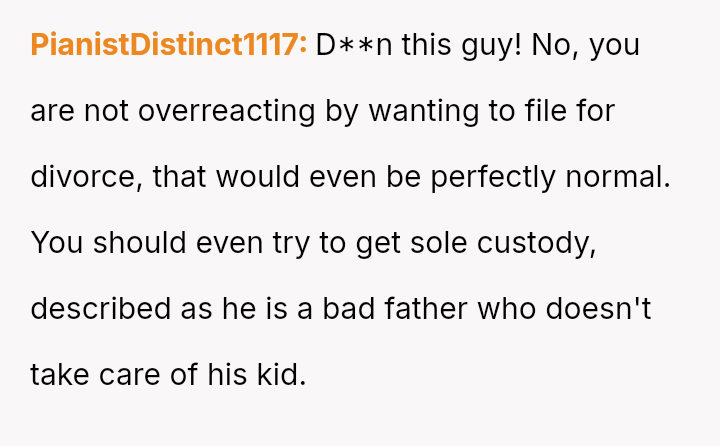Click the word "described" in the comment
Screen dimensions: 720x446
pos(100,309)
